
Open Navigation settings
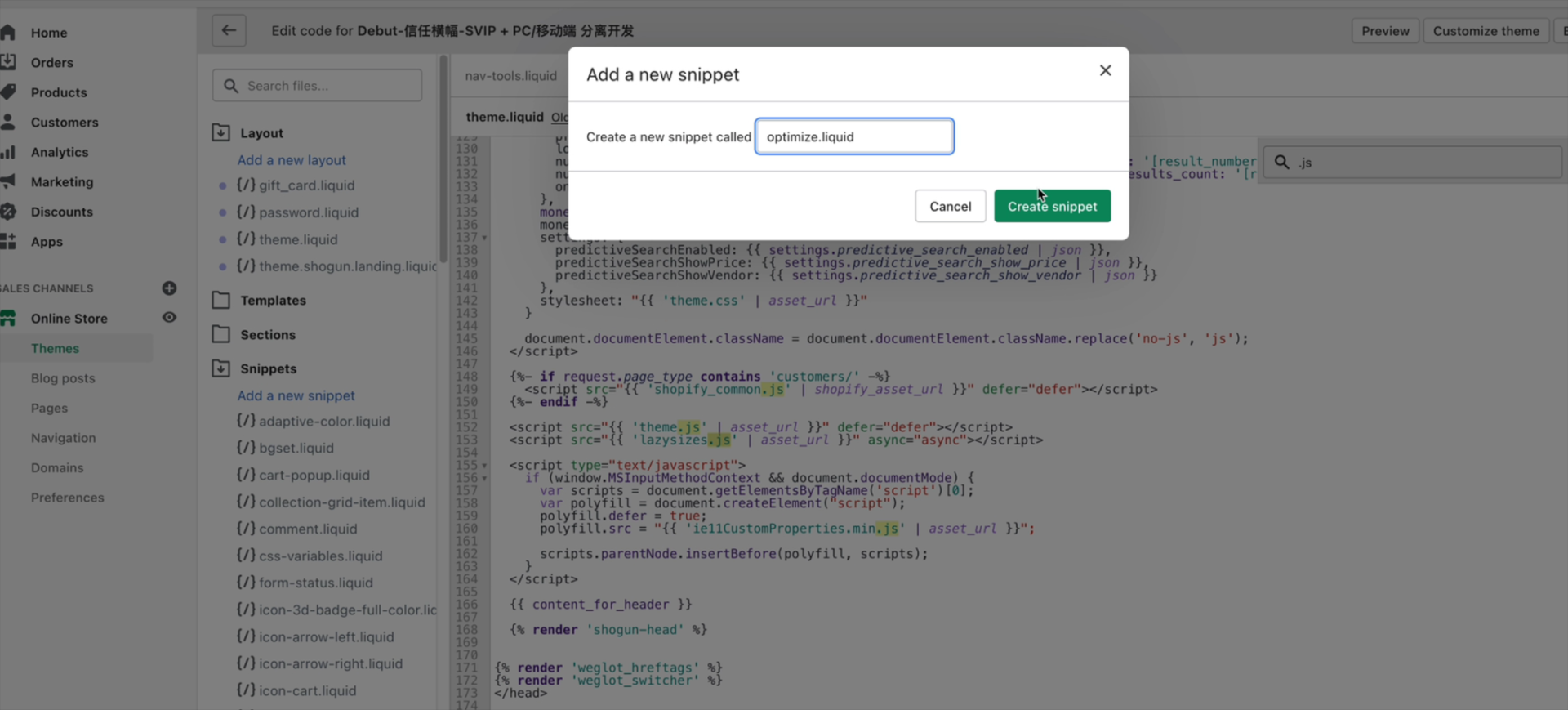coord(64,438)
